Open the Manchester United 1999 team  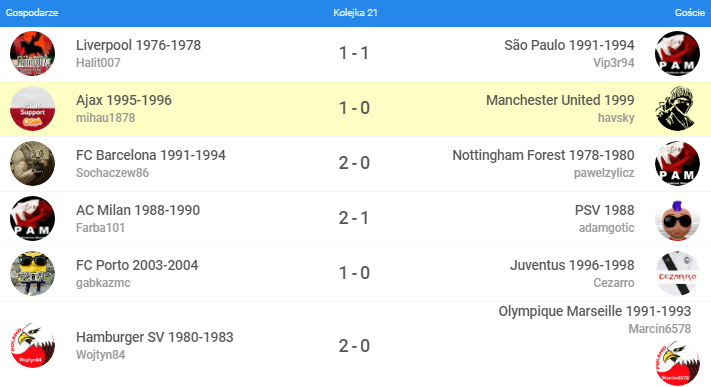pyautogui.click(x=560, y=100)
